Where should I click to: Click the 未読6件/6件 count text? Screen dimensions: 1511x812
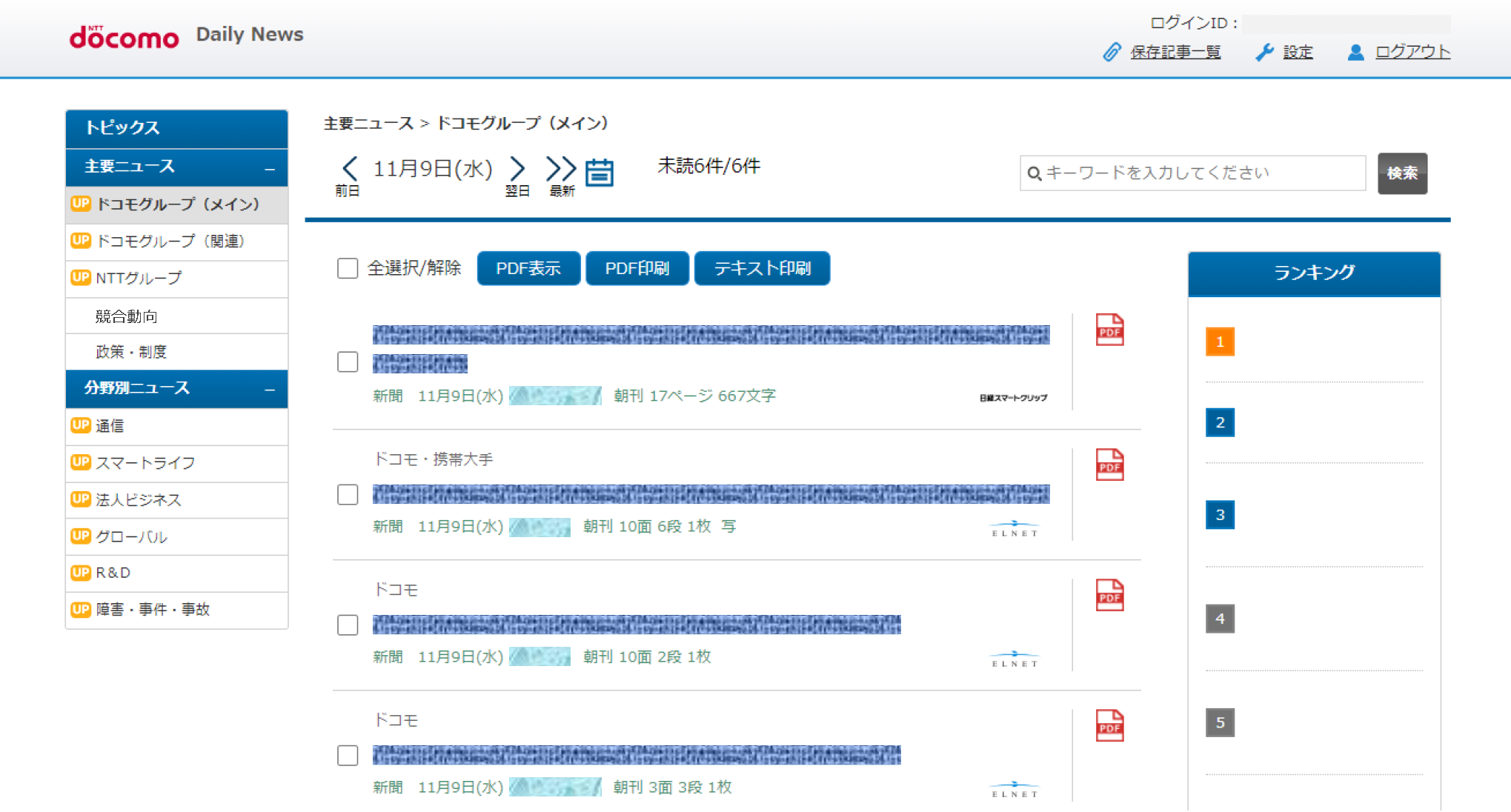tap(708, 166)
